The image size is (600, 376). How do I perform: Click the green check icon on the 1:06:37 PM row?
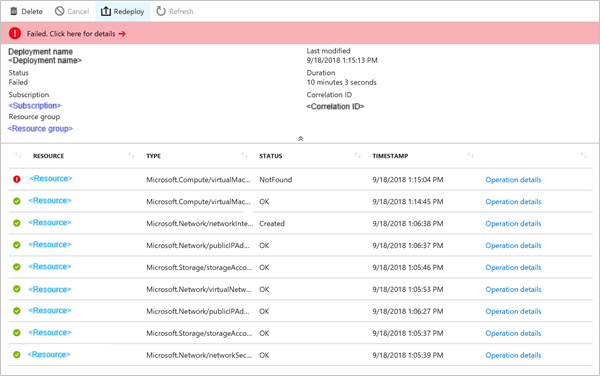tap(17, 245)
